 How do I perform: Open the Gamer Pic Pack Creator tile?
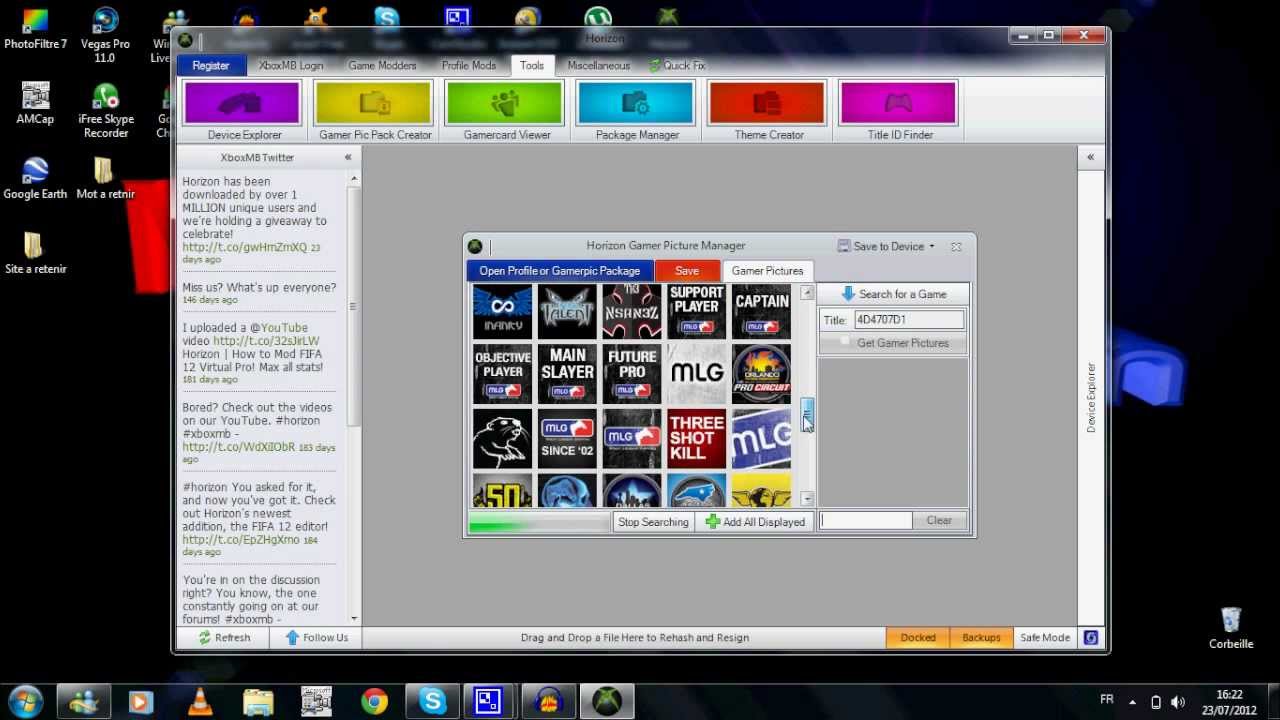(375, 111)
